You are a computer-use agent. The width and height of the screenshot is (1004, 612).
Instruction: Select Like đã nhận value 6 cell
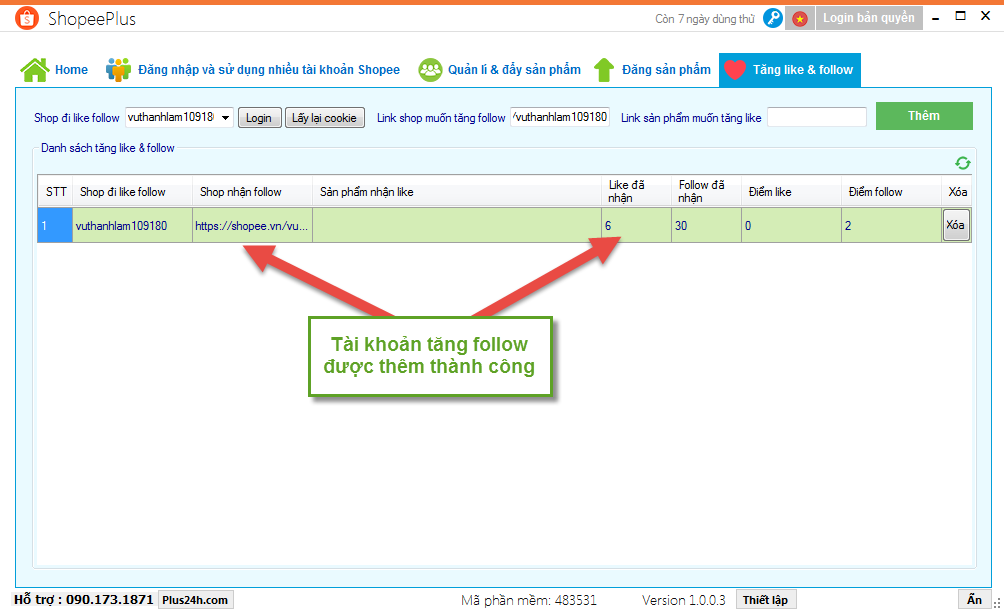click(x=636, y=225)
